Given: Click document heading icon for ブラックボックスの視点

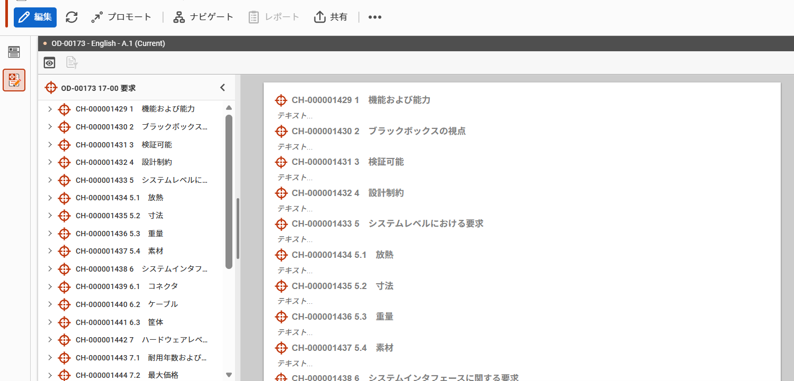Looking at the screenshot, I should (281, 131).
